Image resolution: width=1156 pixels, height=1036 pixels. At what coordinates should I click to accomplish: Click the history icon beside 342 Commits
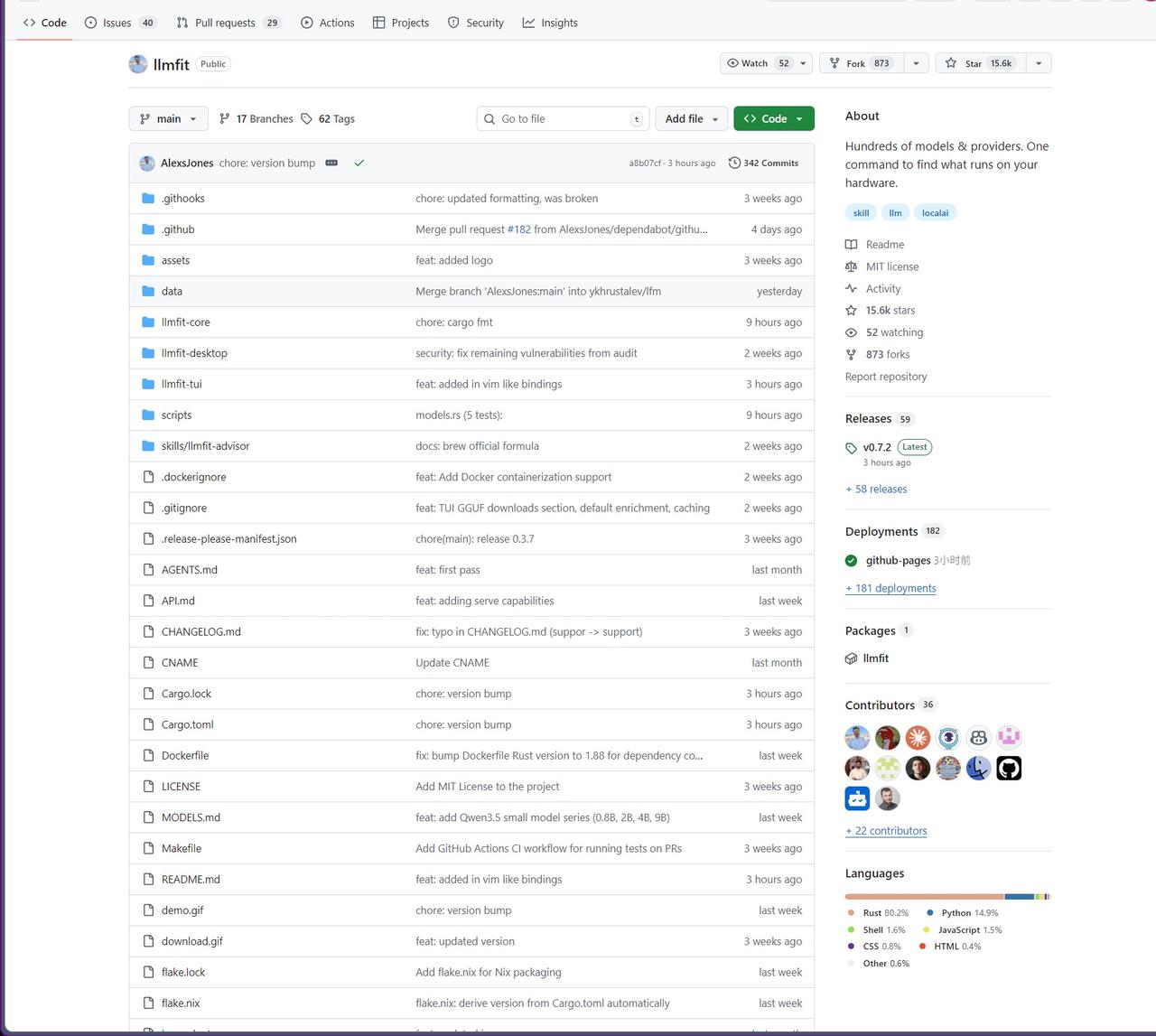click(x=734, y=163)
